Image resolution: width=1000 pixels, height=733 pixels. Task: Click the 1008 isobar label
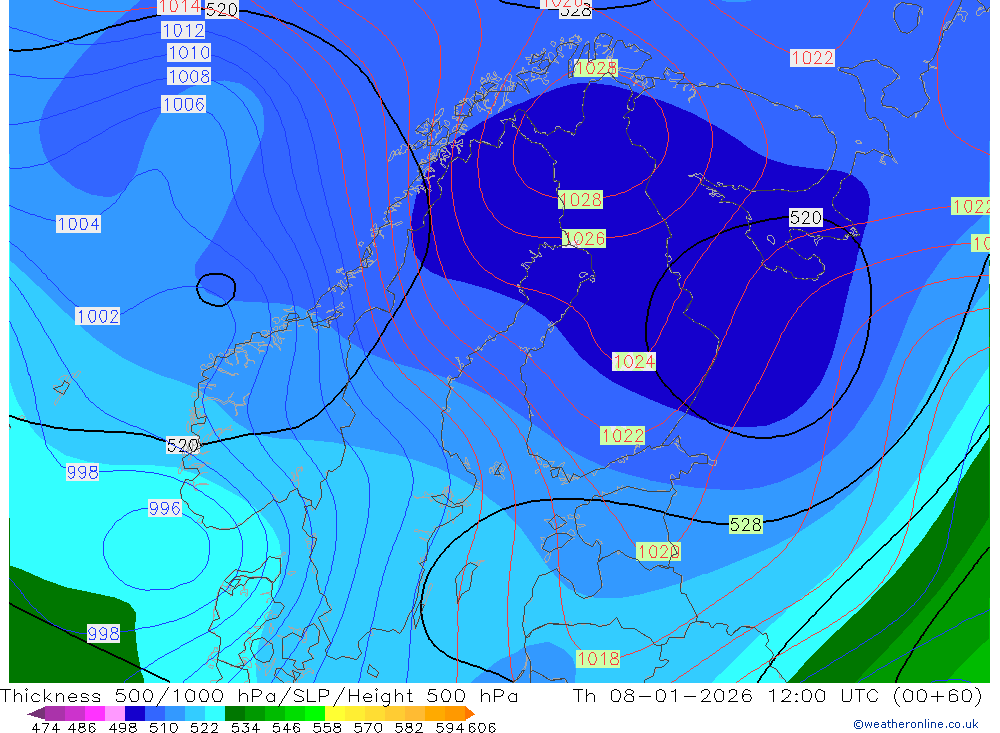pos(189,77)
